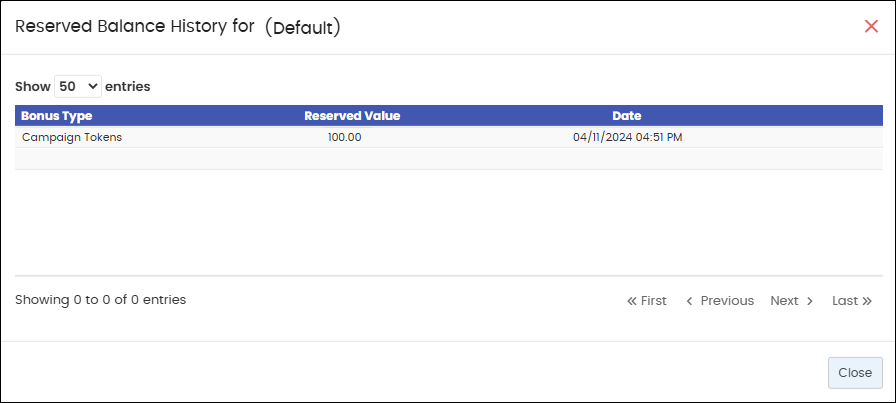This screenshot has width=896, height=403.
Task: Select the Campaign Tokens row cell
Action: click(72, 137)
